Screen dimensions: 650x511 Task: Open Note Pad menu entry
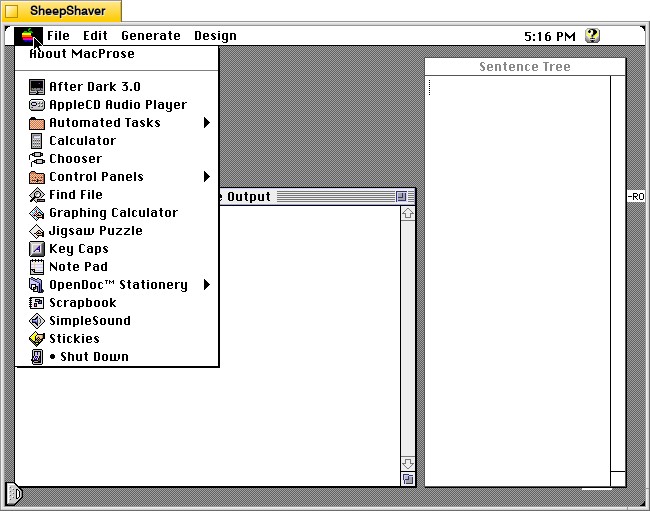pyautogui.click(x=117, y=267)
